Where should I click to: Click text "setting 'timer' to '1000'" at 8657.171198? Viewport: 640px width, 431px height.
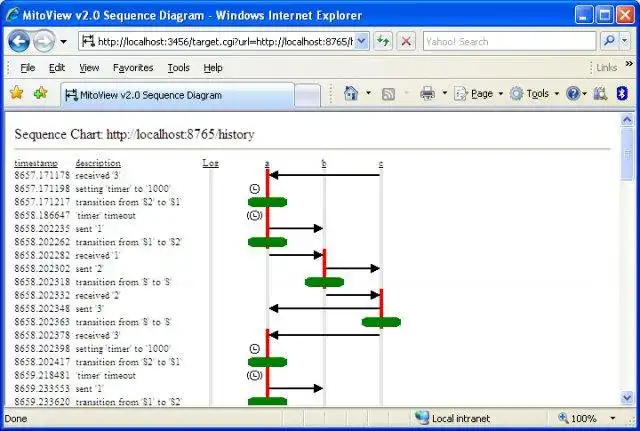pos(123,189)
